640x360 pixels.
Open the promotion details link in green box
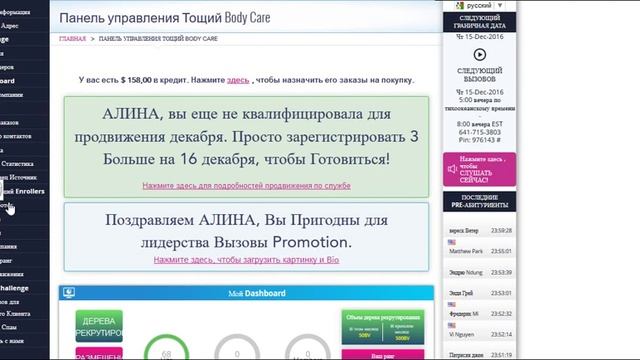pos(247,186)
